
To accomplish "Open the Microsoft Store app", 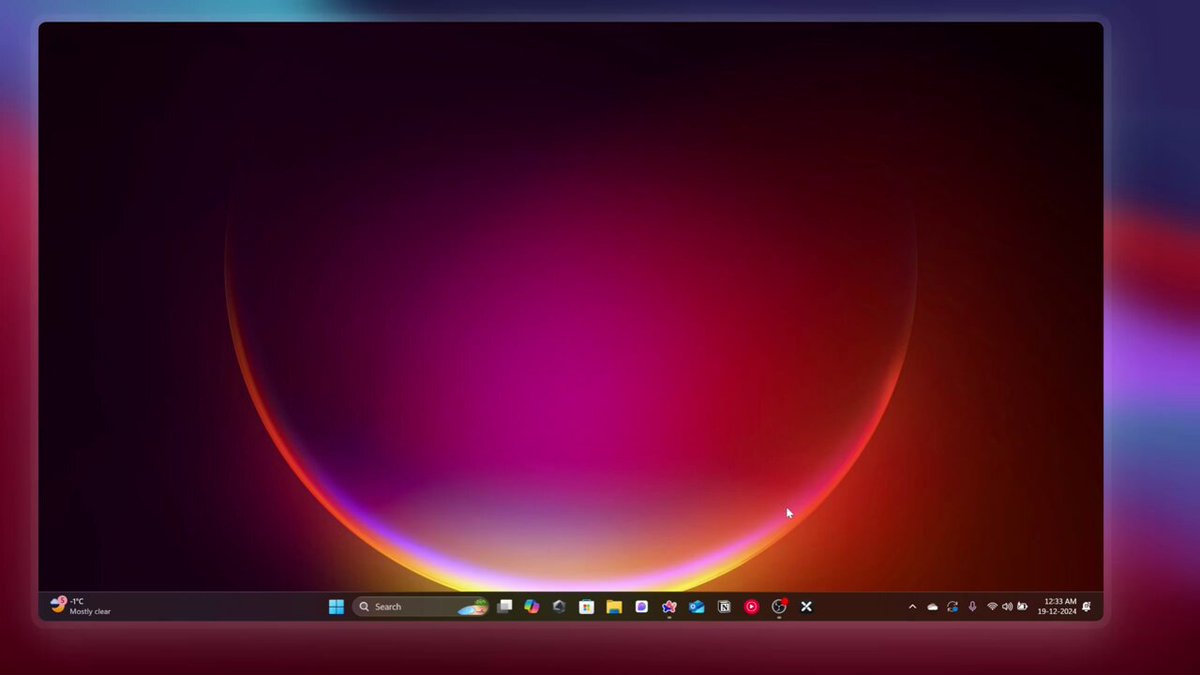I will tap(587, 607).
